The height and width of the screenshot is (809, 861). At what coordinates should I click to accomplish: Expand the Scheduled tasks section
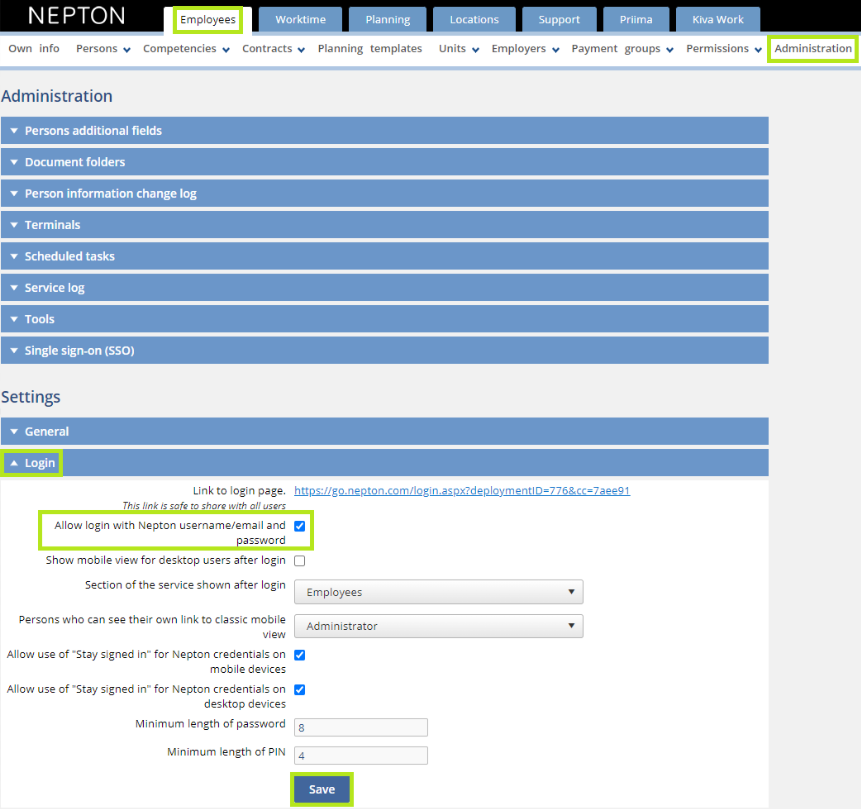point(384,256)
